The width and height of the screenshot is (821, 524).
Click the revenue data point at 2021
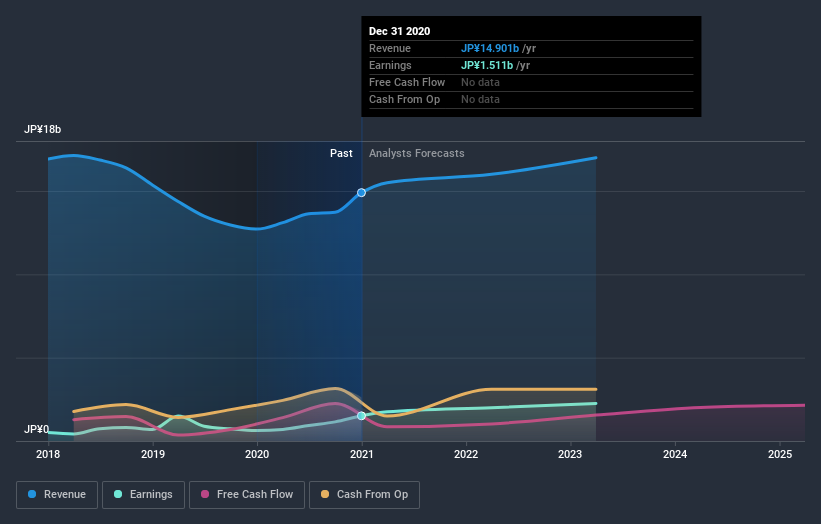point(361,193)
